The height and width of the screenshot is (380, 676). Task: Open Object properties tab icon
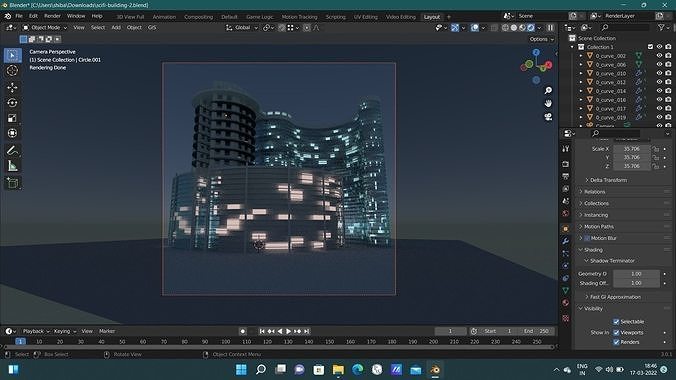coord(566,229)
